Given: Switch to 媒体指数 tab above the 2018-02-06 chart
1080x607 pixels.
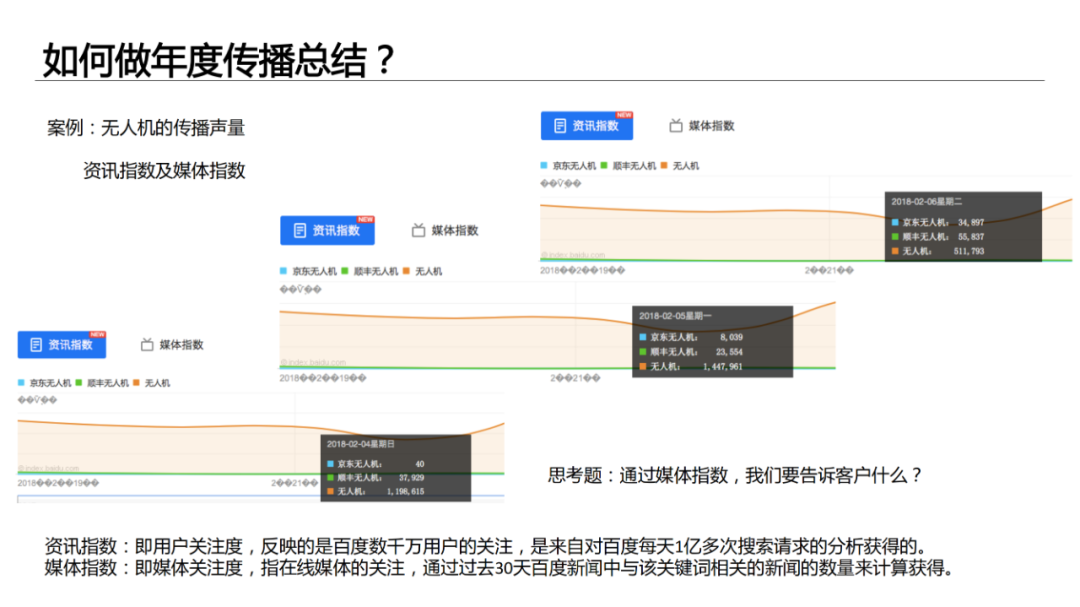Looking at the screenshot, I should coord(702,126).
